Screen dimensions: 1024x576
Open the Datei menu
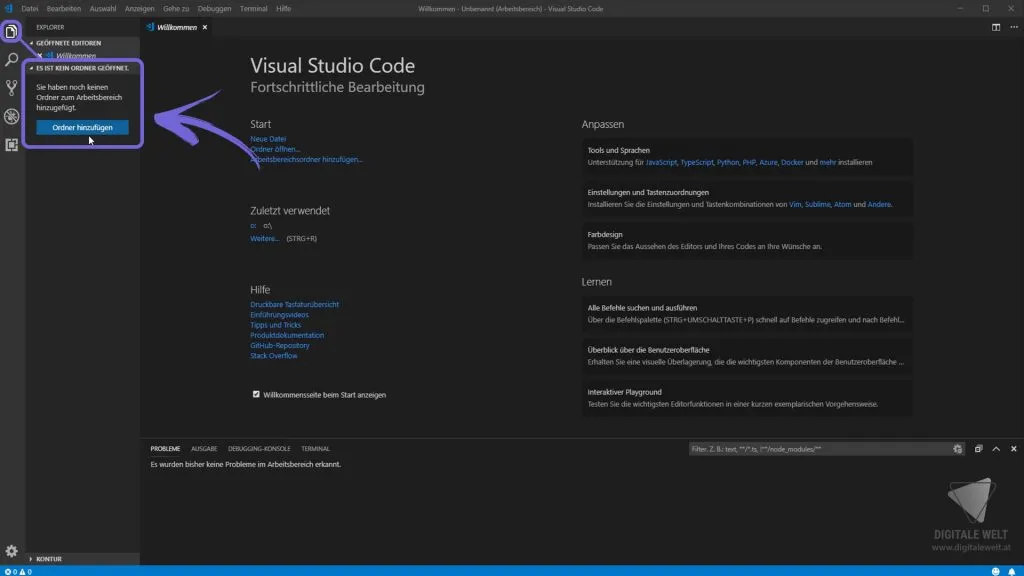[x=29, y=8]
